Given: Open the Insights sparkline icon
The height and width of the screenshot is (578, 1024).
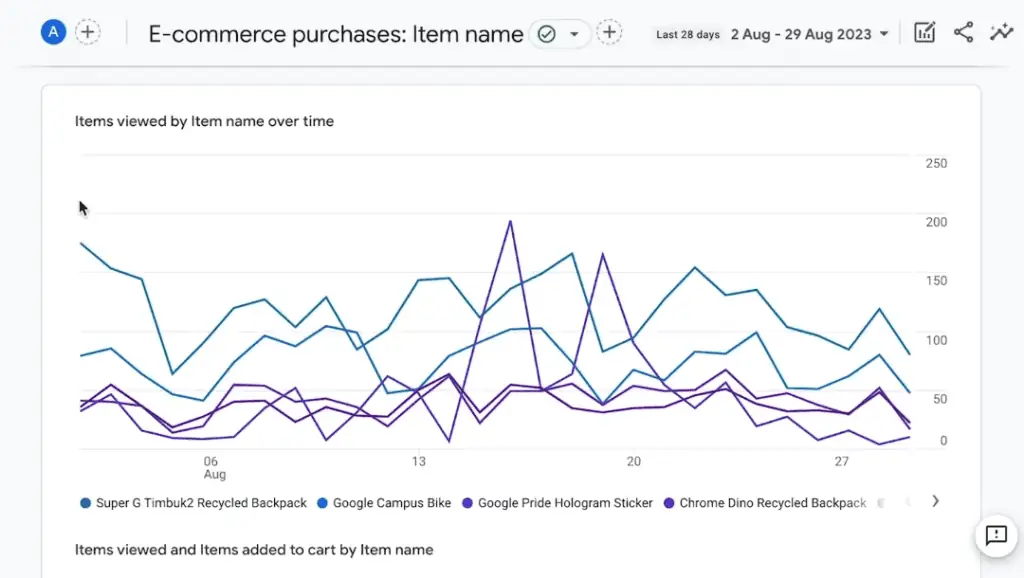Looking at the screenshot, I should [x=1000, y=31].
